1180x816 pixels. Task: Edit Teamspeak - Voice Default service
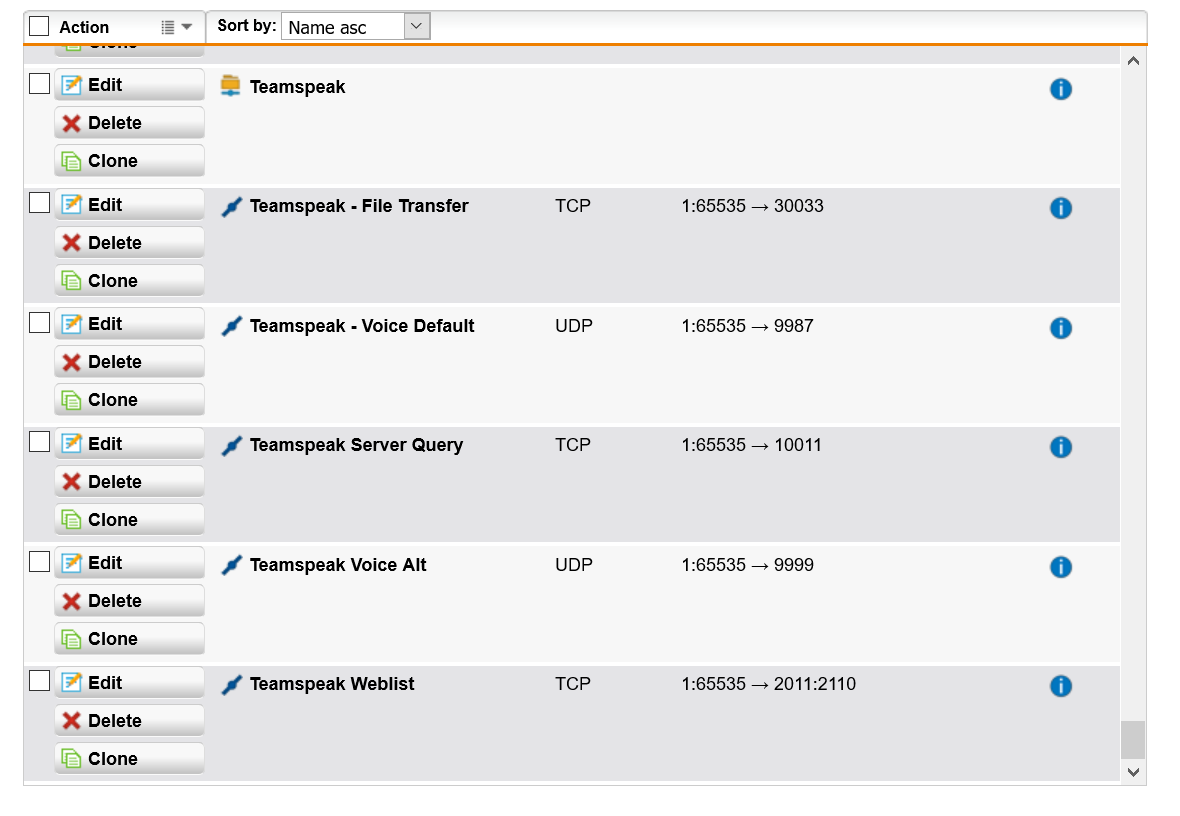(x=129, y=324)
